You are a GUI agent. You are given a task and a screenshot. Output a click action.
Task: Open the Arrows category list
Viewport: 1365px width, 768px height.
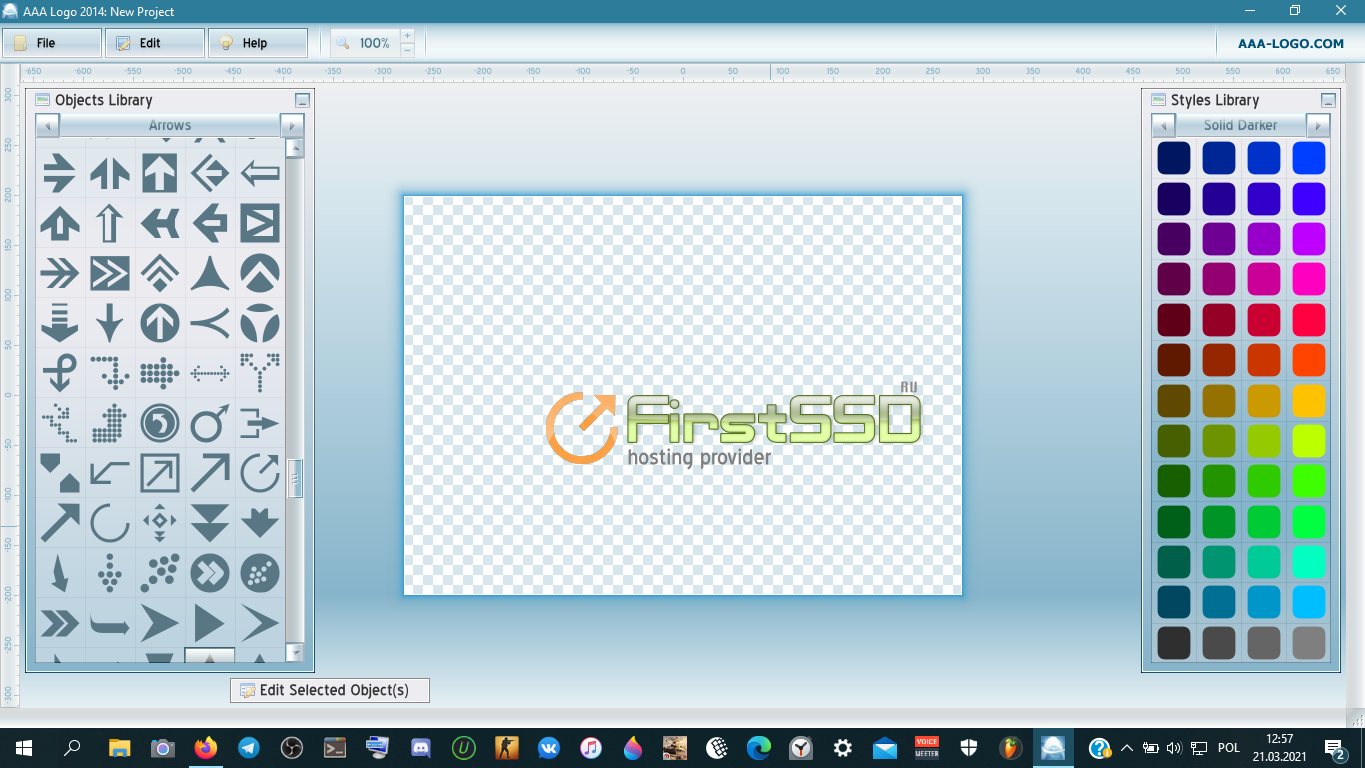click(170, 126)
